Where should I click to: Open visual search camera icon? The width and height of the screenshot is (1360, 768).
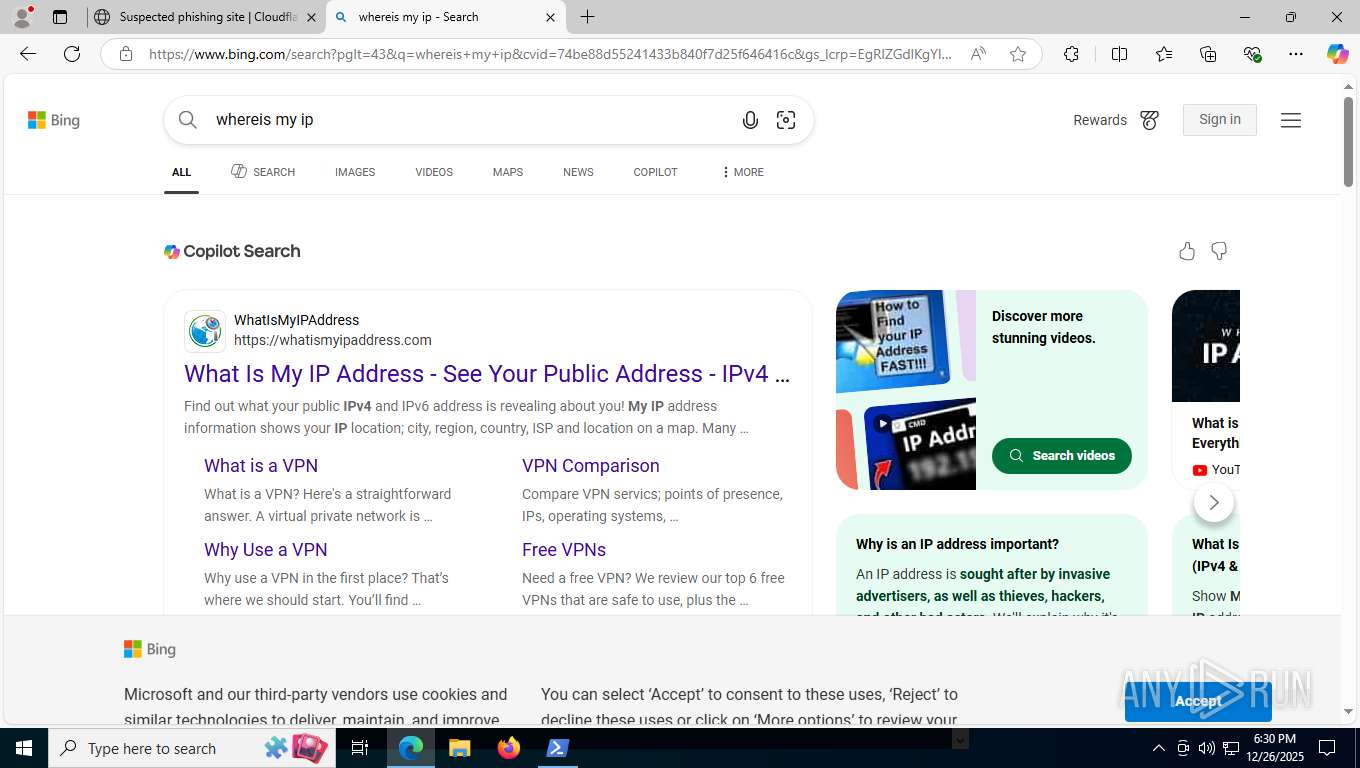(x=786, y=120)
